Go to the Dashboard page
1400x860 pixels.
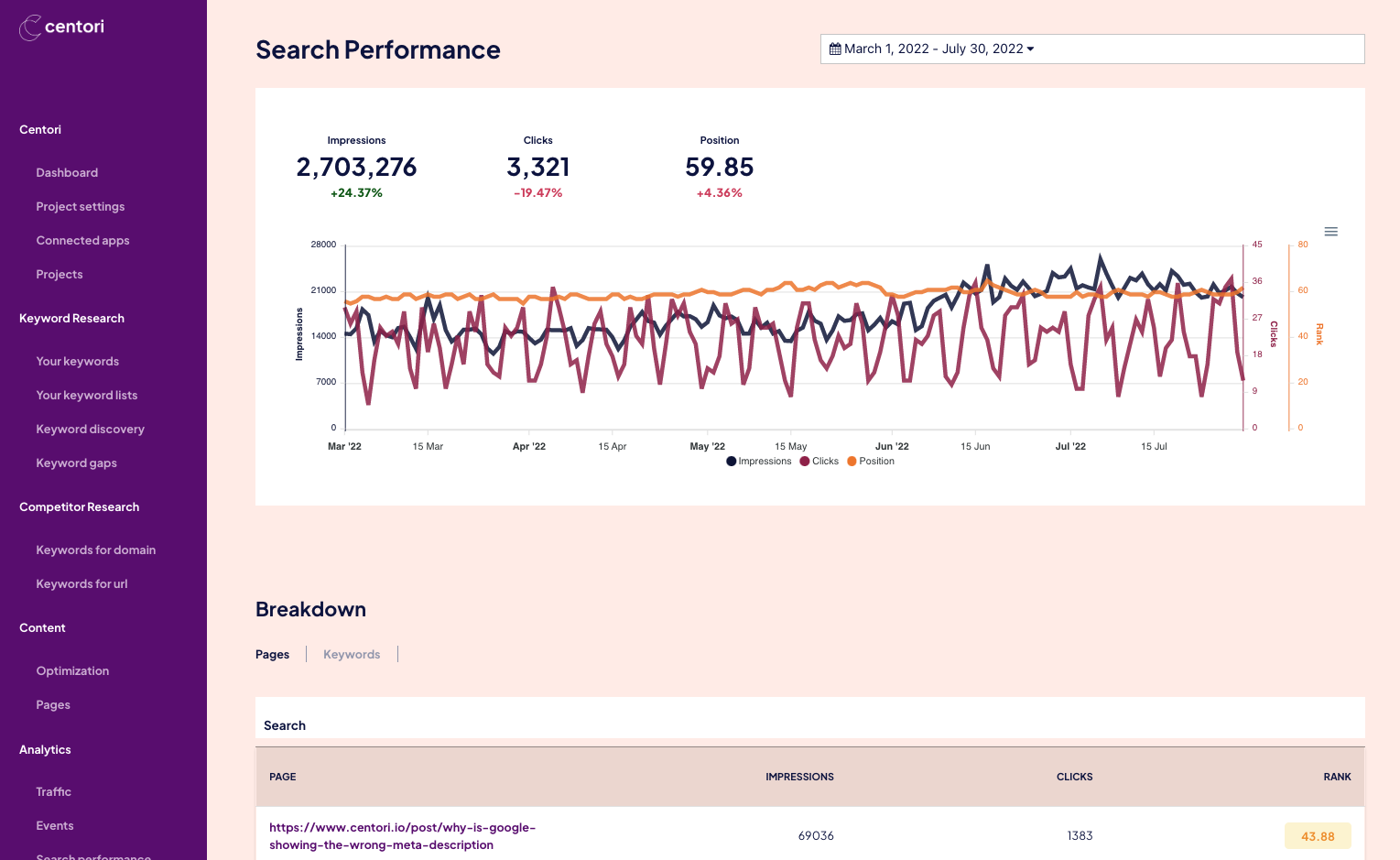pyautogui.click(x=67, y=172)
